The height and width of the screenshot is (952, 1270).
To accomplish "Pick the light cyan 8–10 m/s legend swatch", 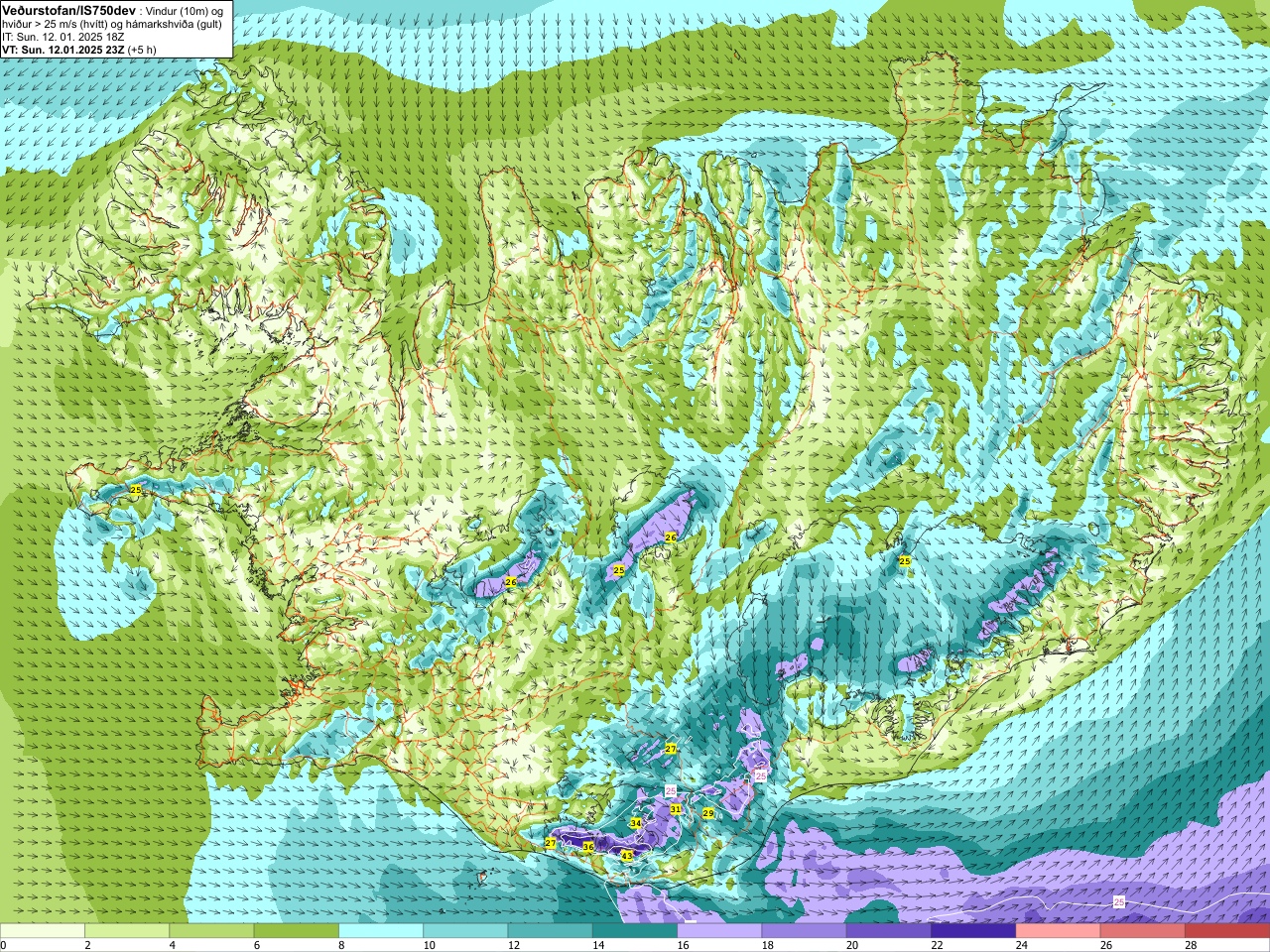I will [381, 931].
